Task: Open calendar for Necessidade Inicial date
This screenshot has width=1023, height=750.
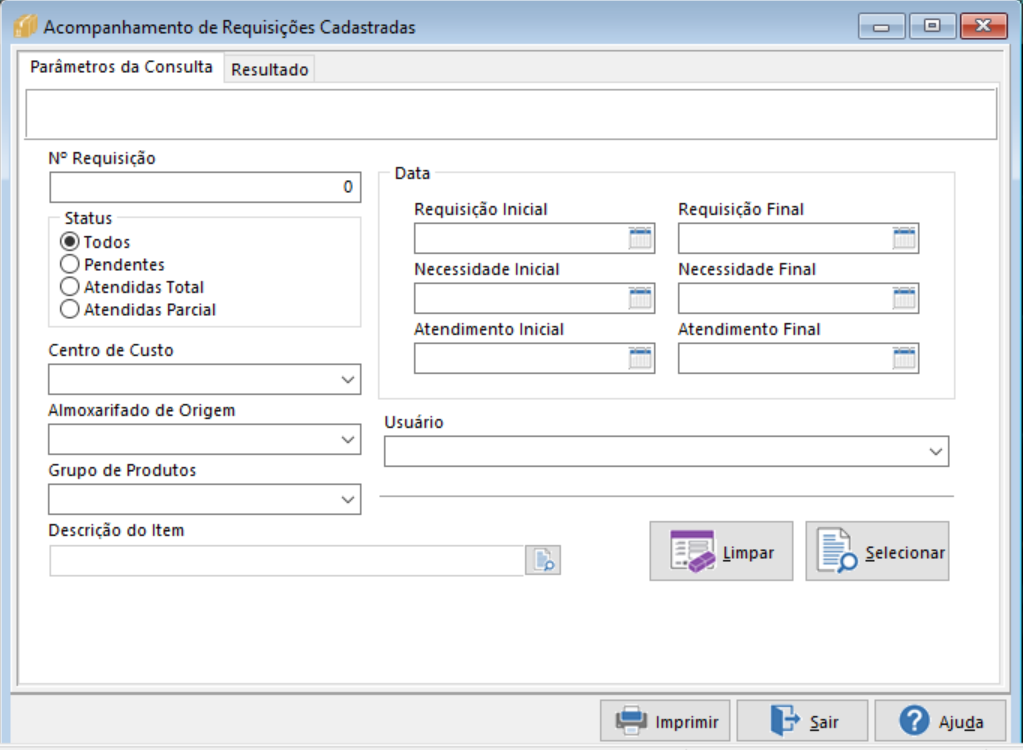Action: click(640, 298)
